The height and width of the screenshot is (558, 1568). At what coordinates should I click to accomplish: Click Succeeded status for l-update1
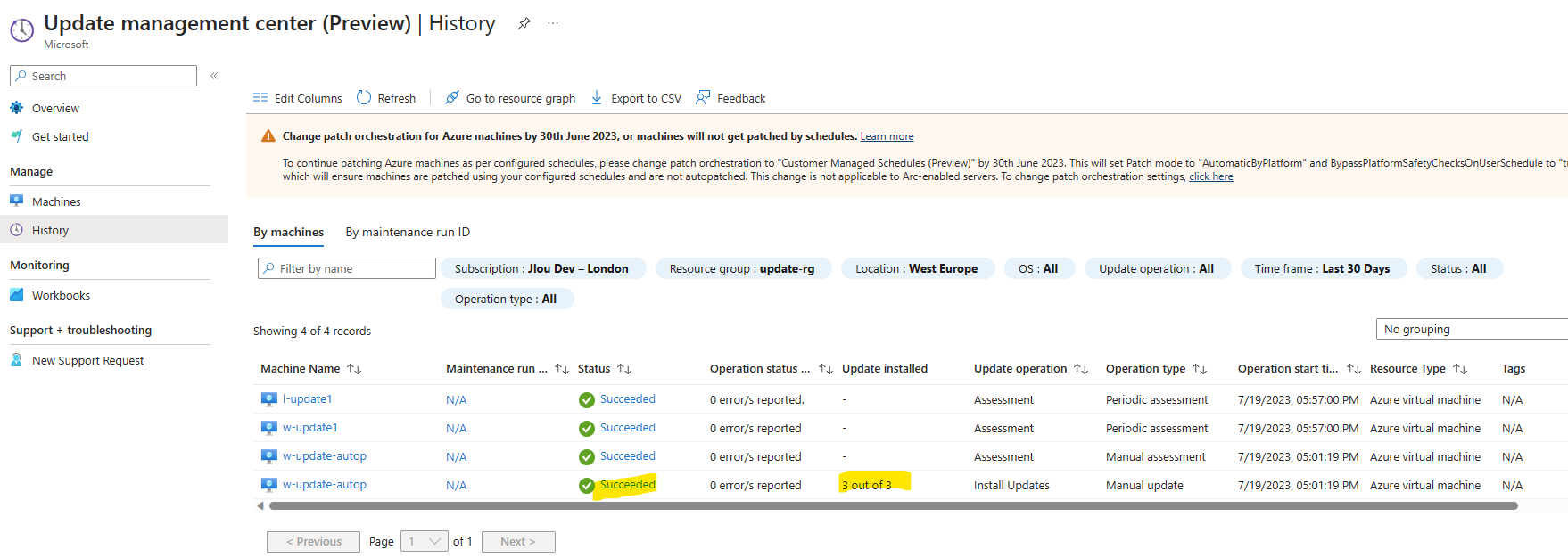pyautogui.click(x=628, y=398)
